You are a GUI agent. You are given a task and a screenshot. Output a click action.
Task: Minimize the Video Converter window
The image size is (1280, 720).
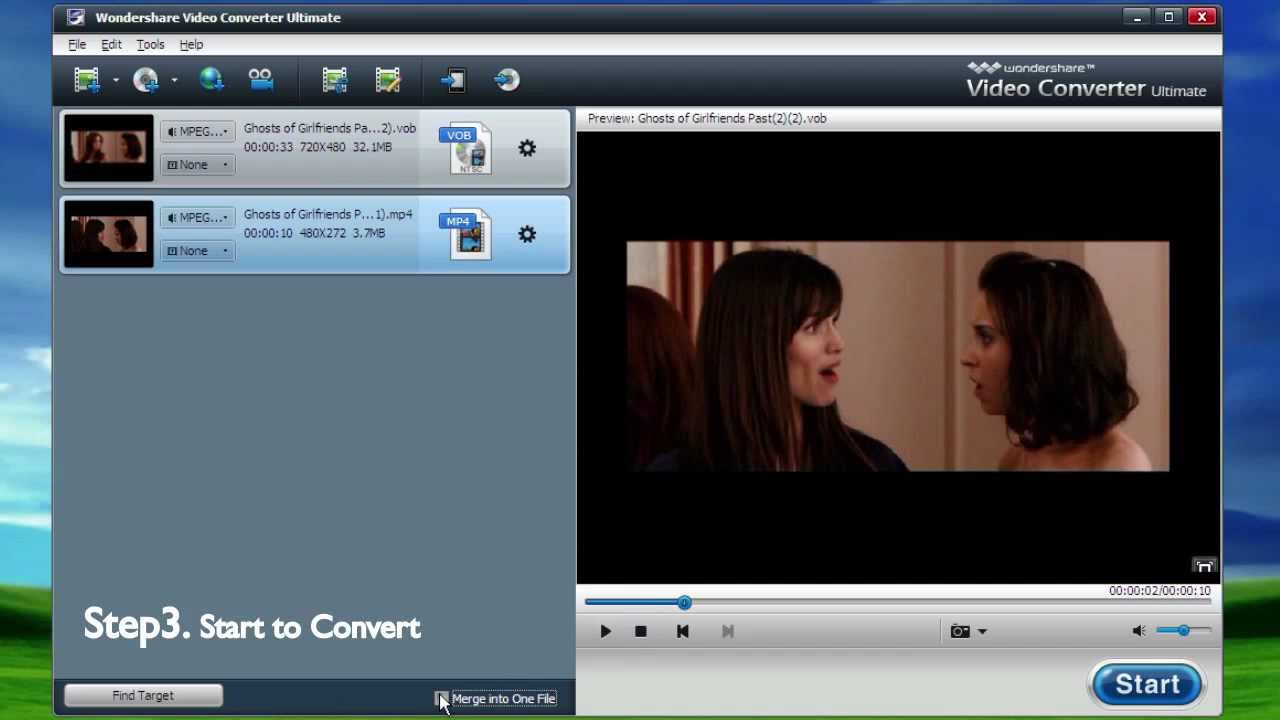pos(1137,17)
